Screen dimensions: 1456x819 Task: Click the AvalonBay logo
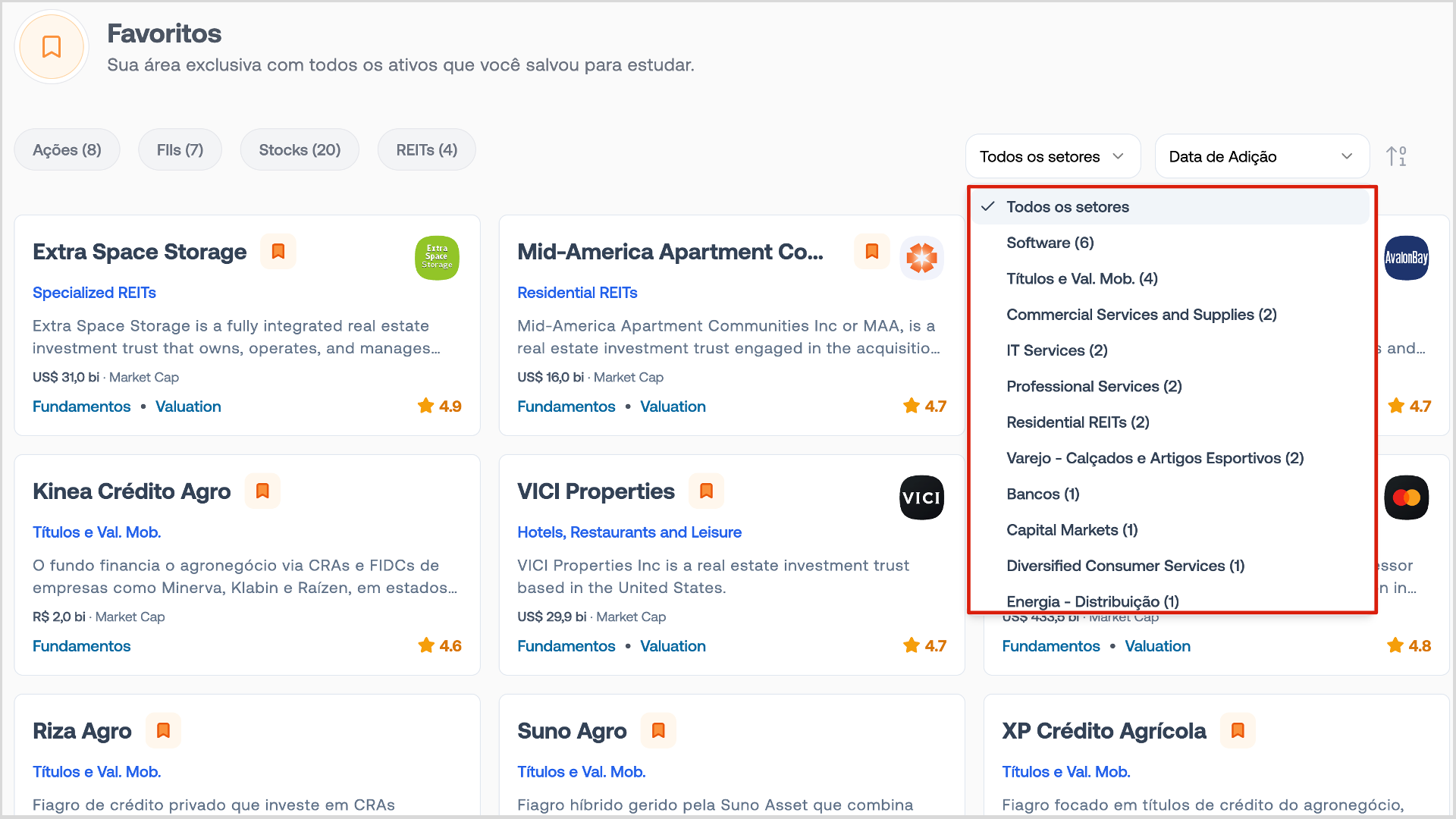tap(1407, 258)
